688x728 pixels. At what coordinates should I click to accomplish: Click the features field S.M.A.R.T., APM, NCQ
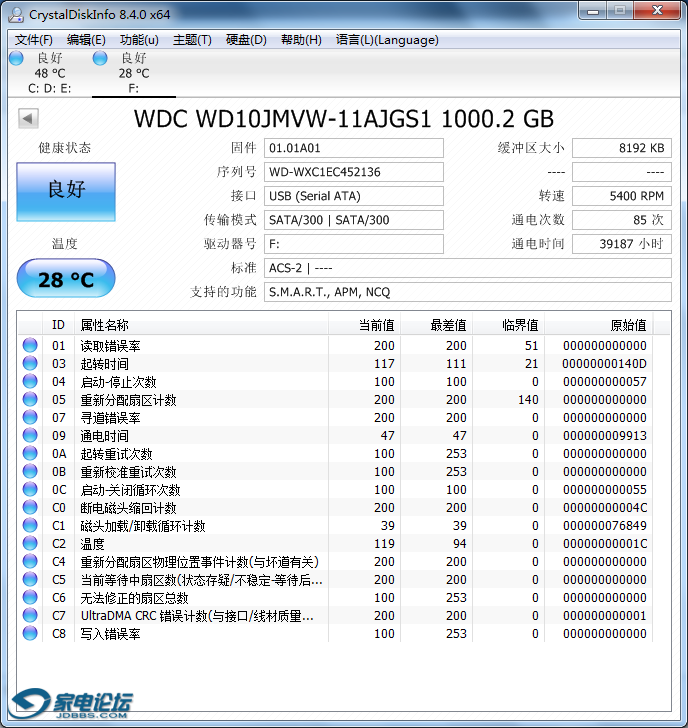(x=468, y=292)
